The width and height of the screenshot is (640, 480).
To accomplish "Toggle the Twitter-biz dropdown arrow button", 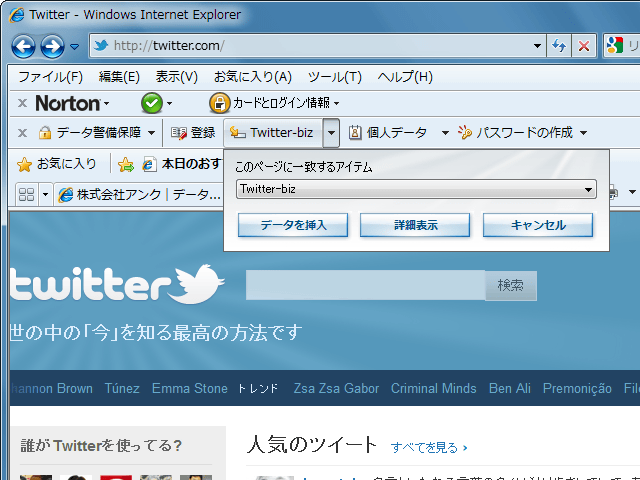I will pos(331,133).
